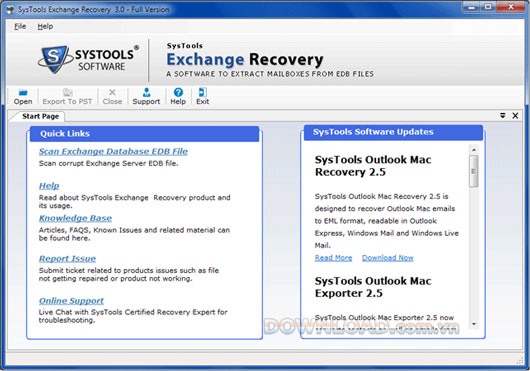Click the application icon in the title bar
The height and width of the screenshot is (371, 530).
[x=10, y=9]
